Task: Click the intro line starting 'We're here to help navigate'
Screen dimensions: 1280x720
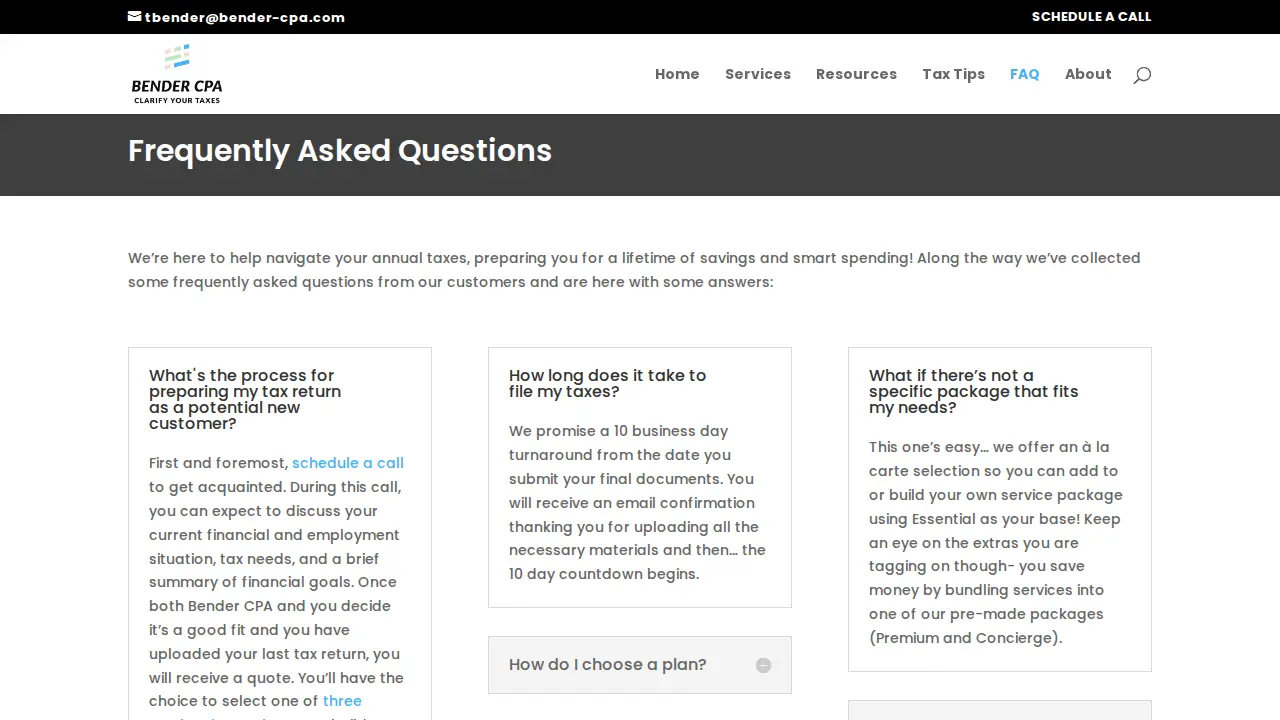Action: point(634,258)
